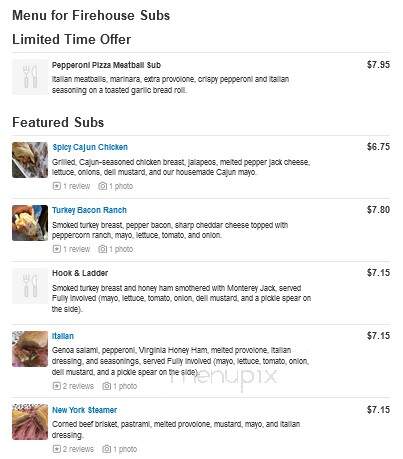
Task: Click the Spicy Cajun Chicken photo thumbnail
Action: point(30,160)
